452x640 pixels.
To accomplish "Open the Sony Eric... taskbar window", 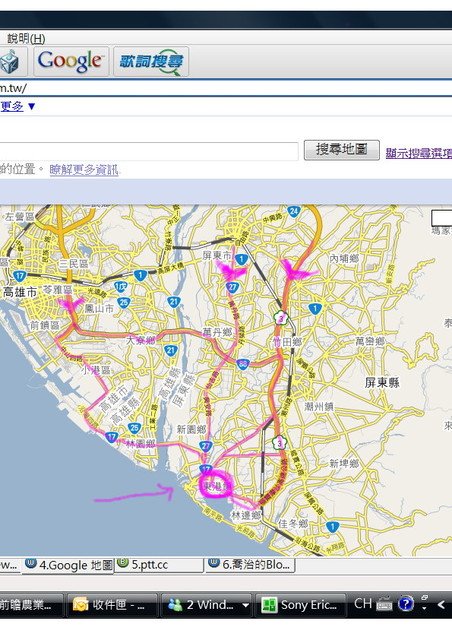I will coord(300,604).
